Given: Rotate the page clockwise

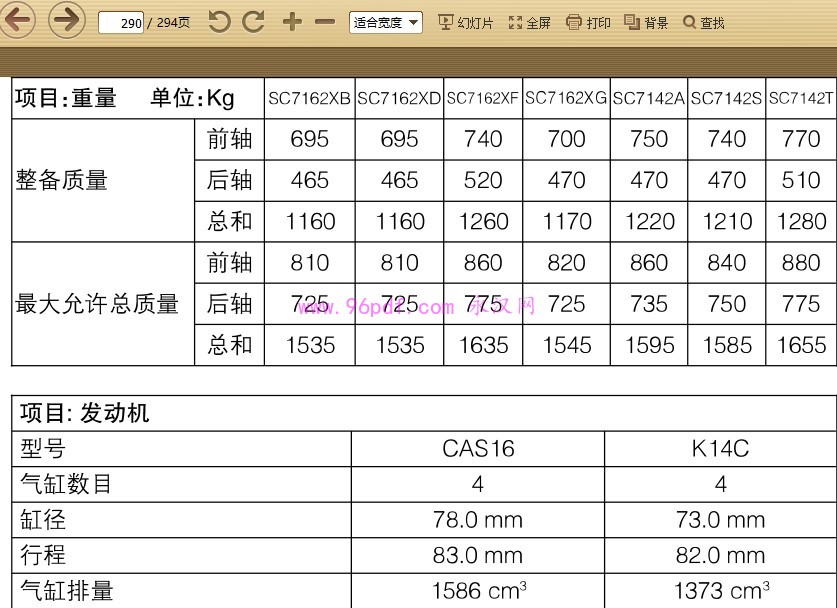Looking at the screenshot, I should (254, 22).
